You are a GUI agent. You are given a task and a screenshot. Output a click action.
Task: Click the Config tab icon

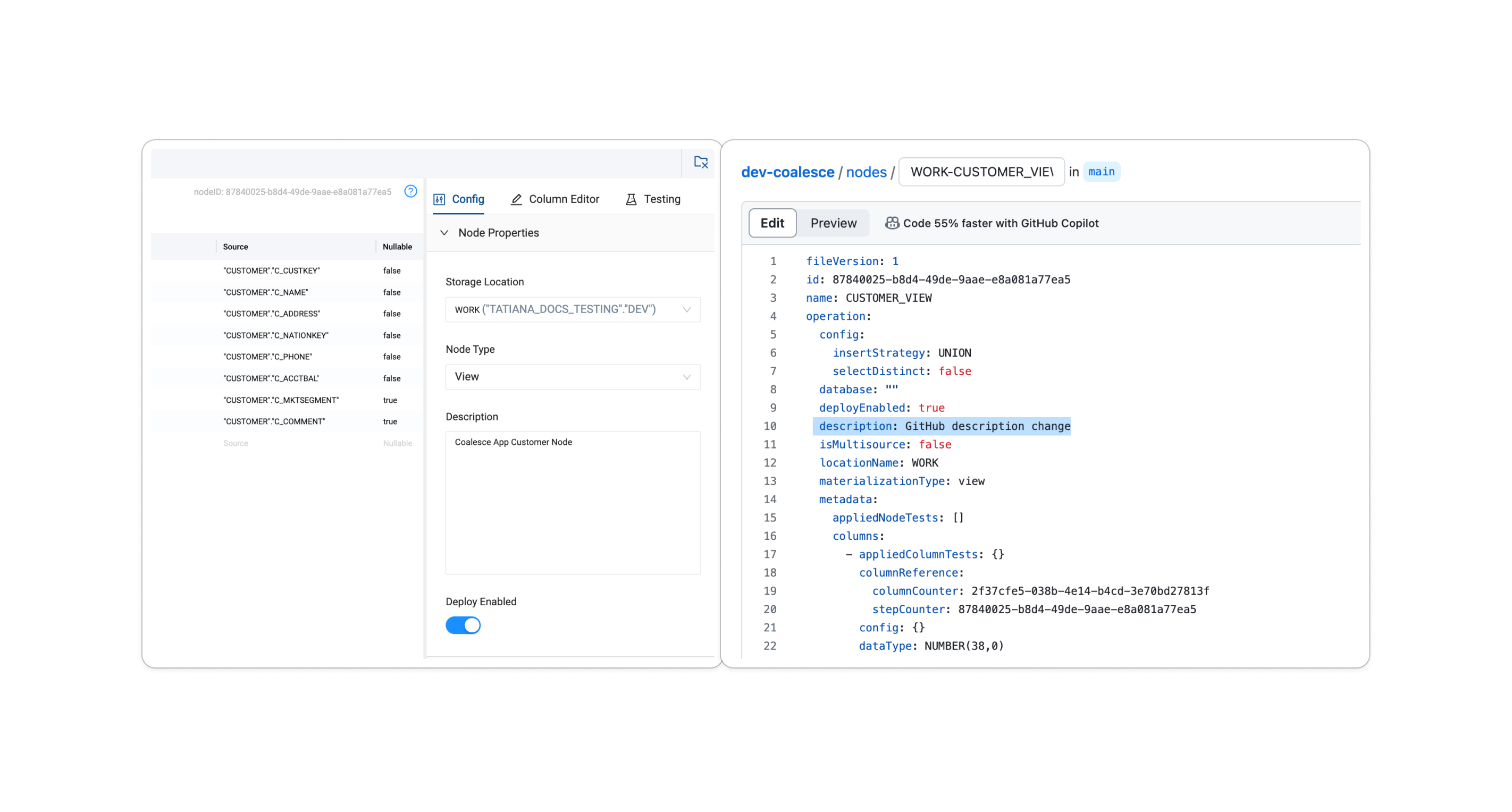(x=441, y=198)
